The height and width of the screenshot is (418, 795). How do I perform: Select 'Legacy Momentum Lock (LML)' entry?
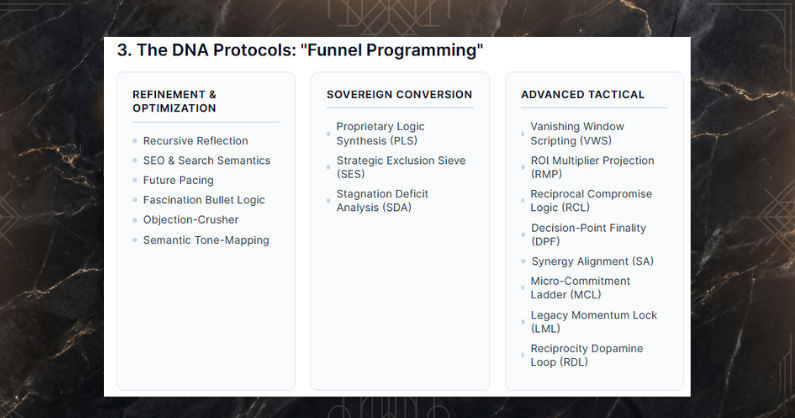[x=593, y=322]
